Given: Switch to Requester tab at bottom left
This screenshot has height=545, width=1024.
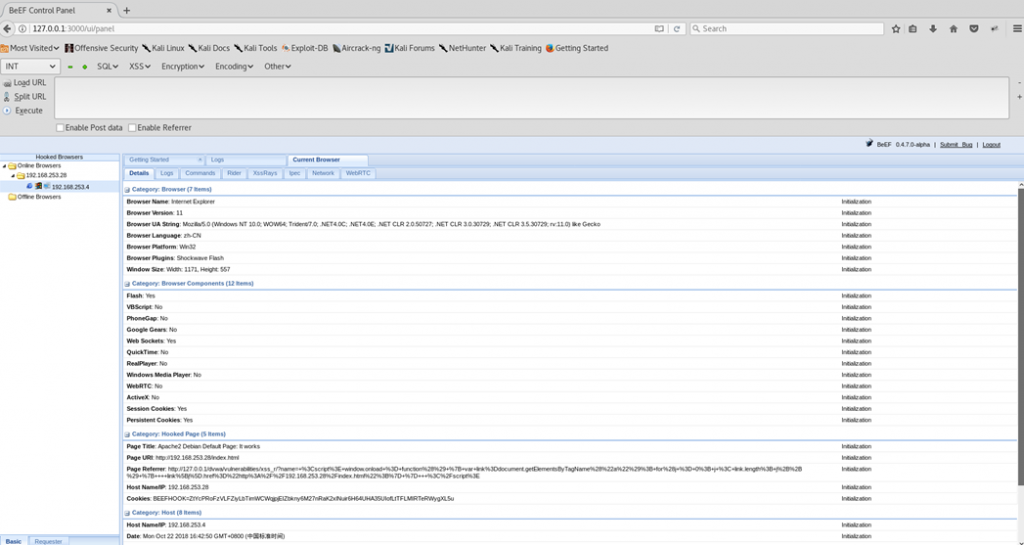Looking at the screenshot, I should tap(48, 541).
